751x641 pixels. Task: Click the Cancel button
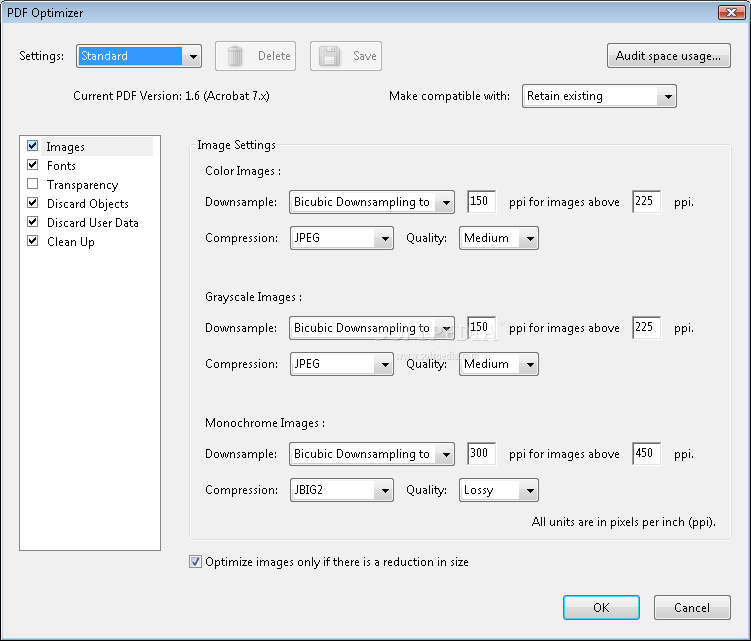click(692, 607)
